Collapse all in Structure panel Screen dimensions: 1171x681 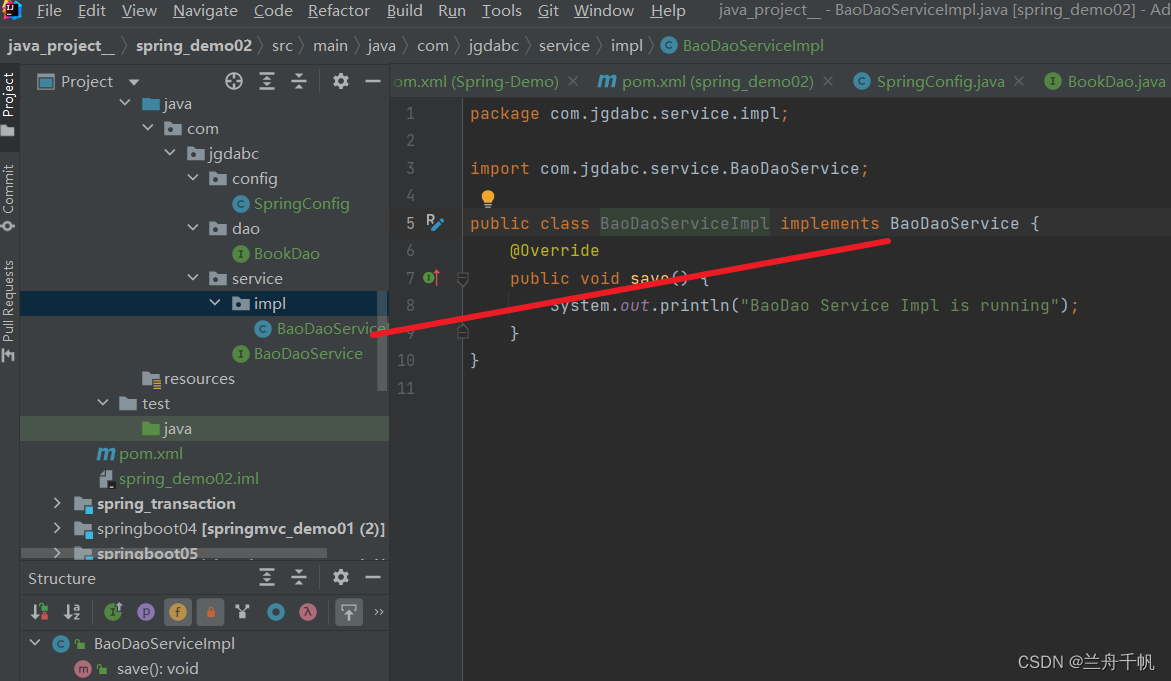(x=299, y=577)
